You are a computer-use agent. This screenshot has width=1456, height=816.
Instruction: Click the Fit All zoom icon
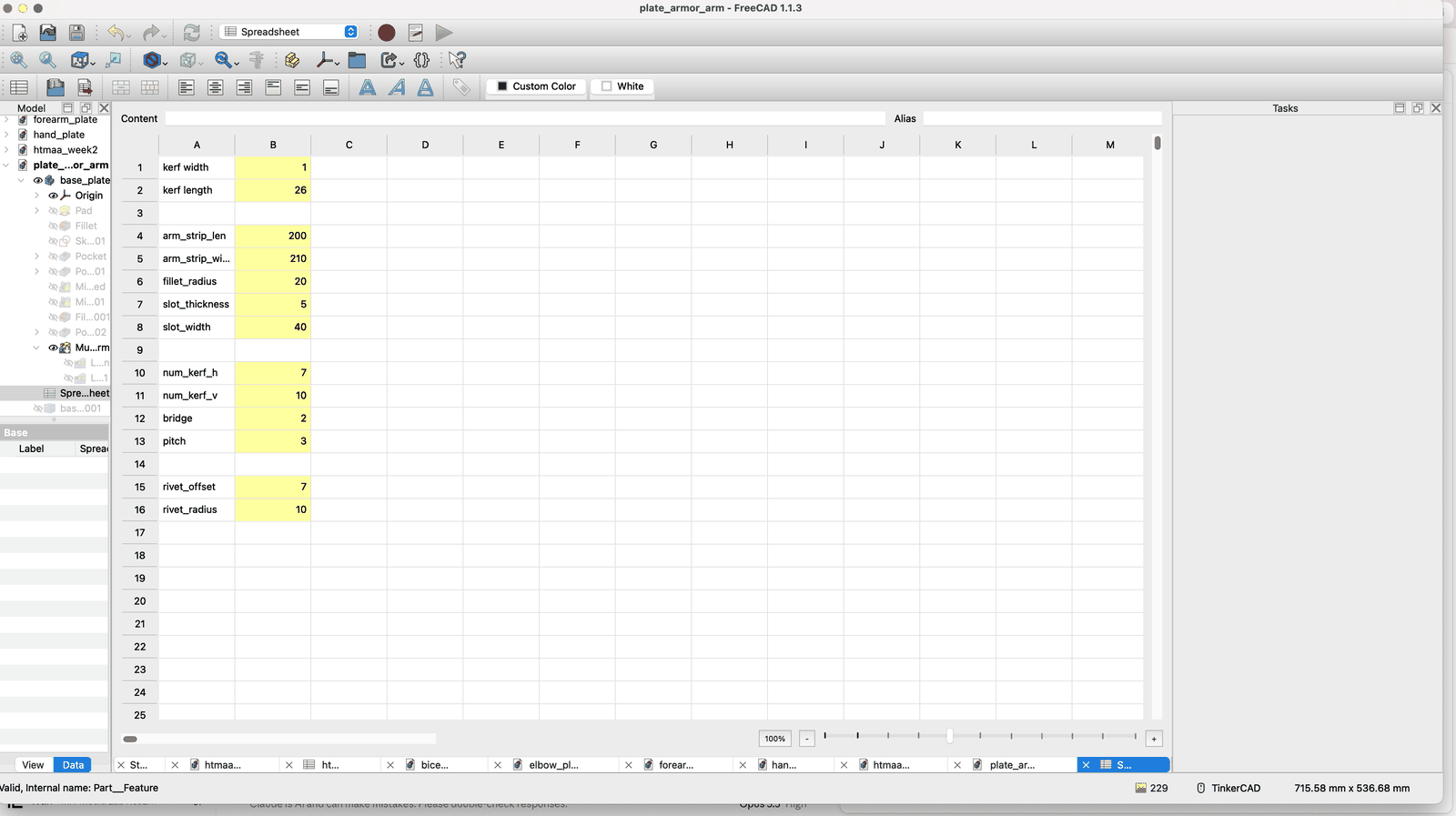[19, 60]
